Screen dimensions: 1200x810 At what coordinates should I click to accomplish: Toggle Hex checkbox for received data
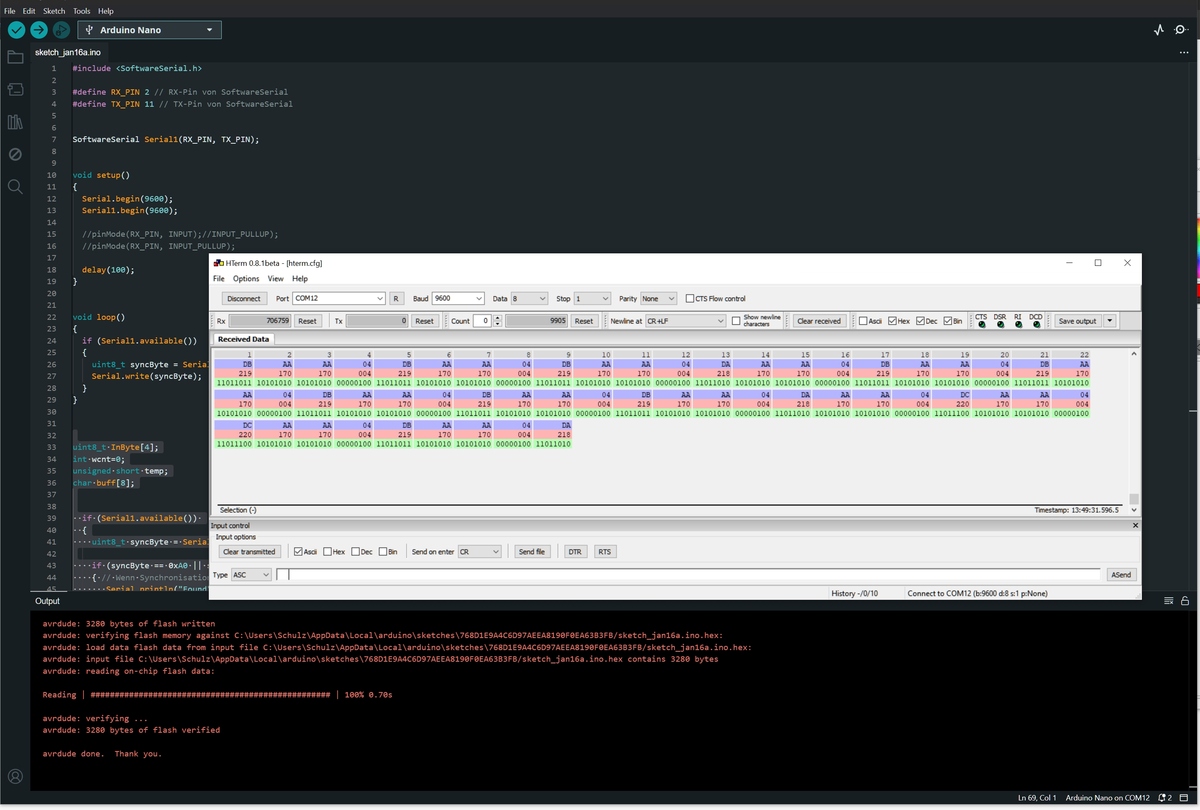pyautogui.click(x=892, y=321)
